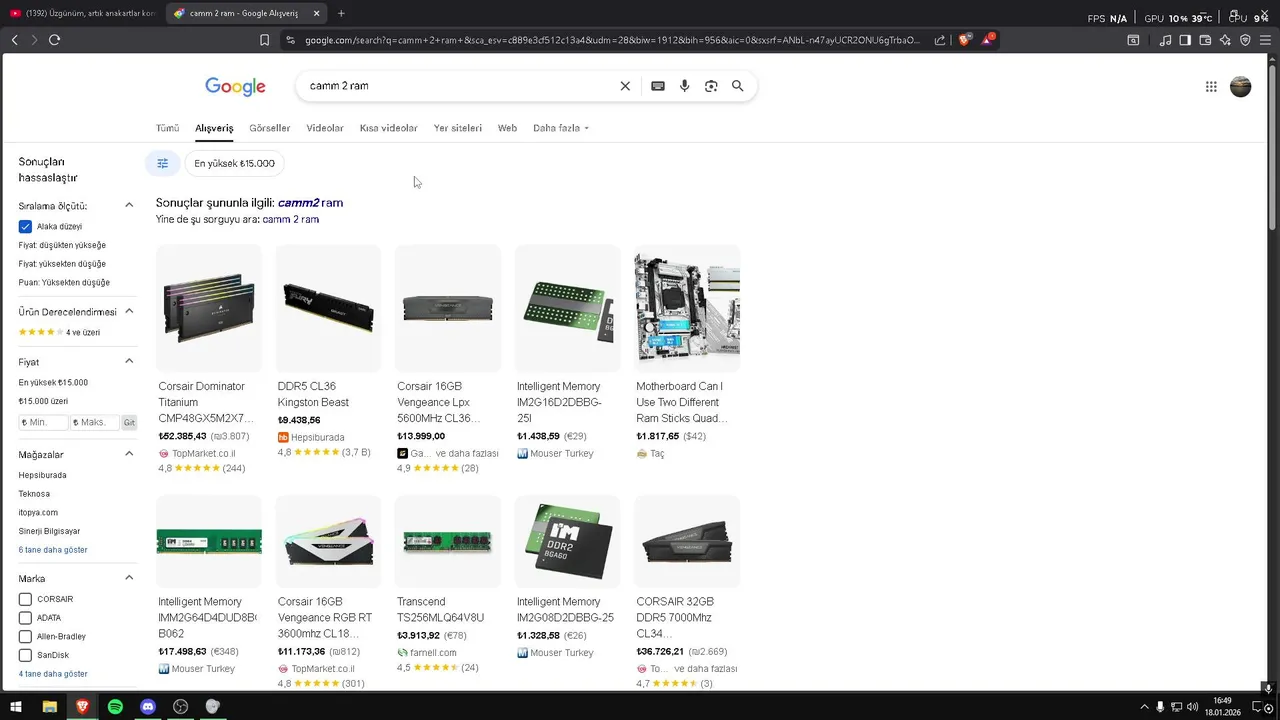1280x720 pixels.
Task: Check the CORSAIR brand filter
Action: 25,599
